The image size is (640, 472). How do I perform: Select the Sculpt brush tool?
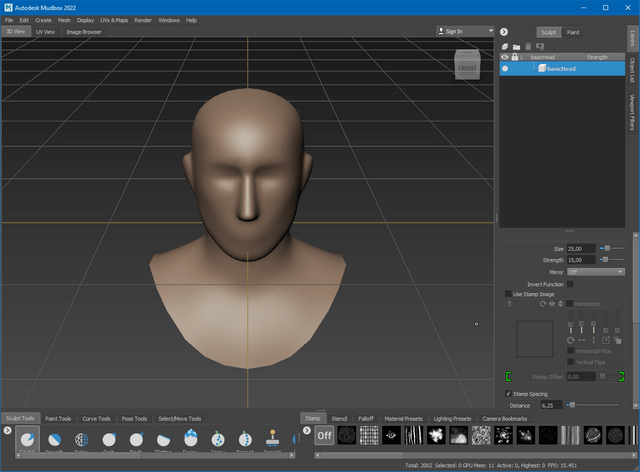(x=28, y=438)
